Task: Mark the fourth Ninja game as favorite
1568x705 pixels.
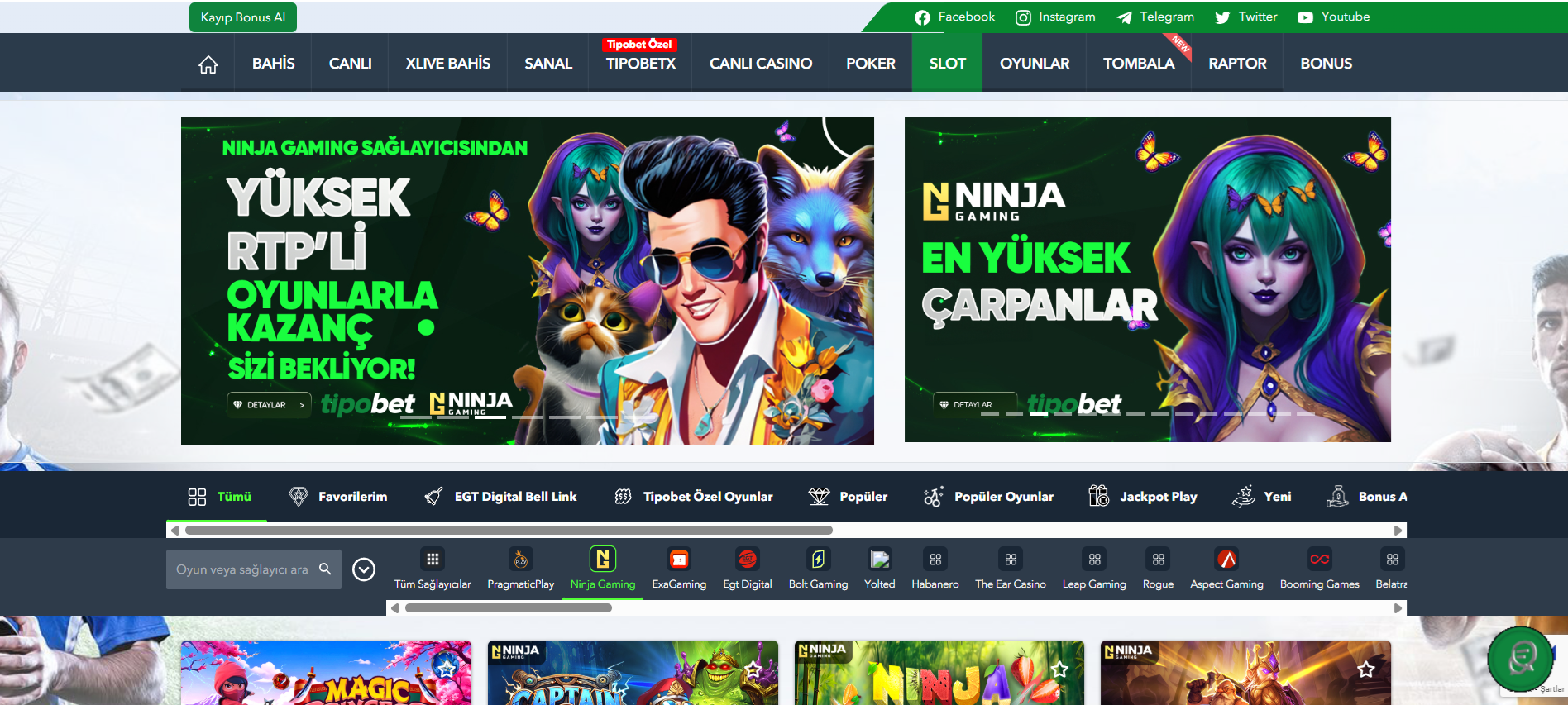Action: pos(1365,669)
